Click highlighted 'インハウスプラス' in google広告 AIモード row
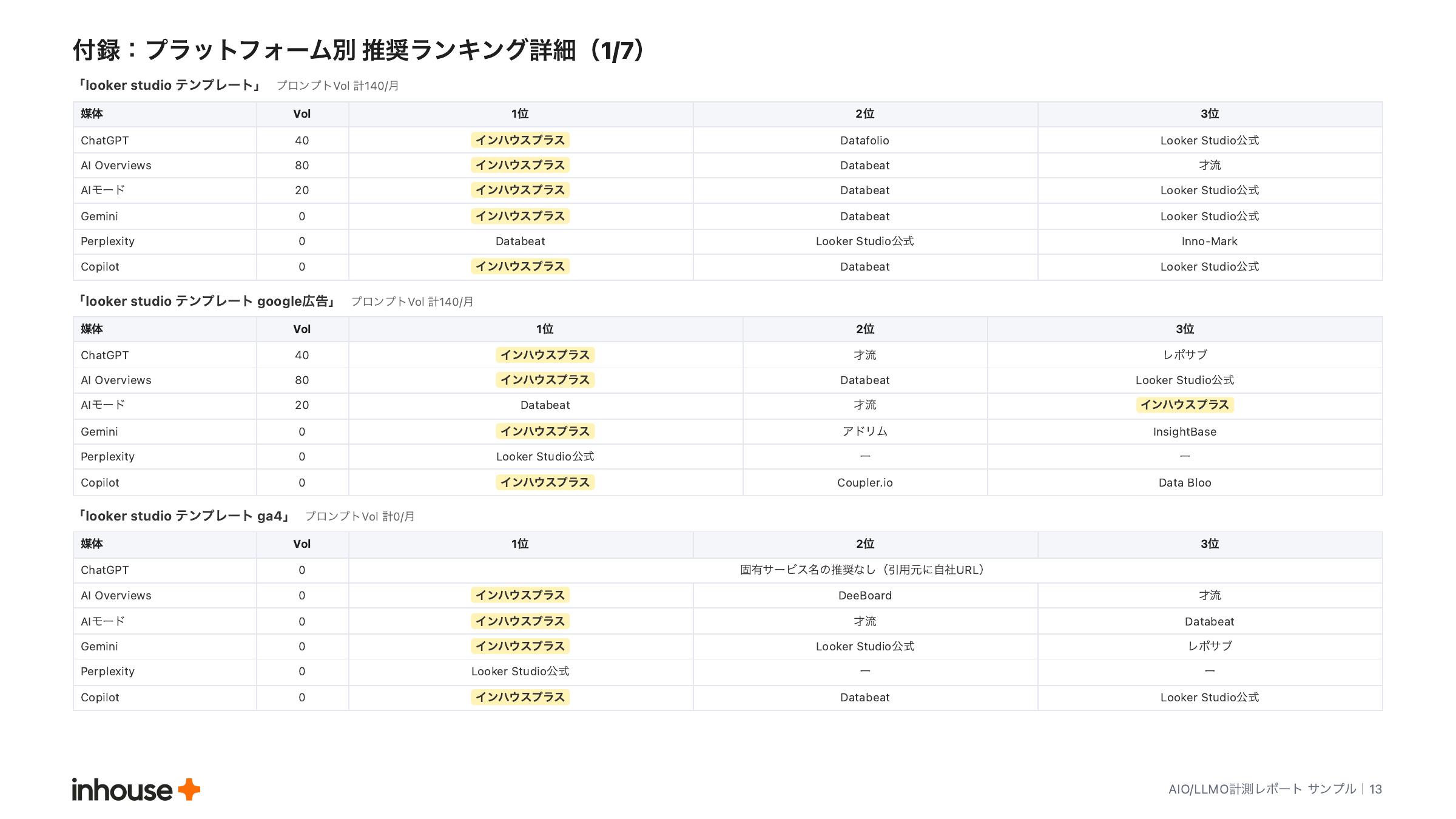This screenshot has height=819, width=1456. click(x=1184, y=405)
